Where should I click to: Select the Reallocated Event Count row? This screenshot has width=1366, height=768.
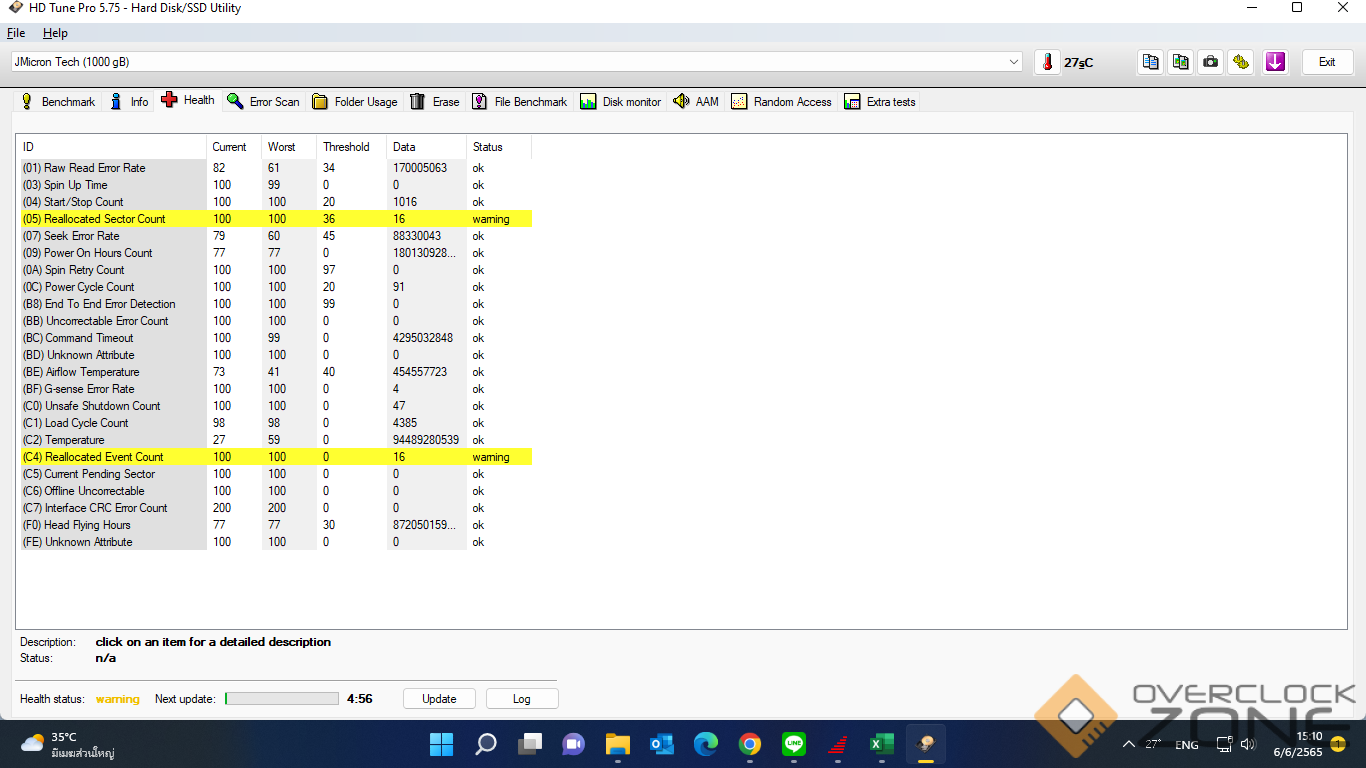point(104,457)
